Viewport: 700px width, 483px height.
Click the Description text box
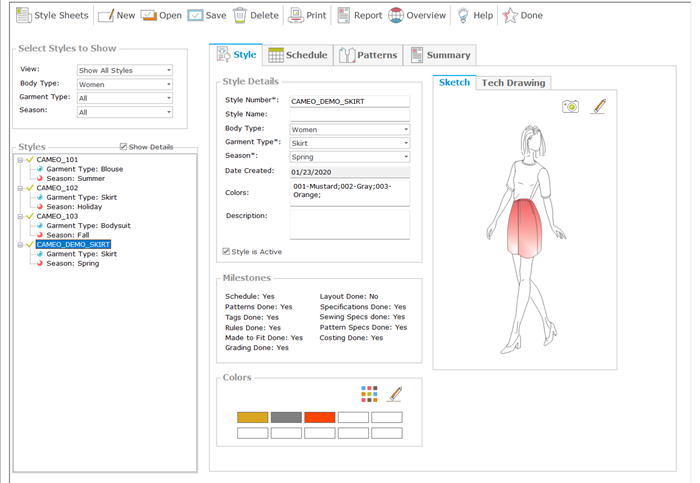pyautogui.click(x=350, y=225)
